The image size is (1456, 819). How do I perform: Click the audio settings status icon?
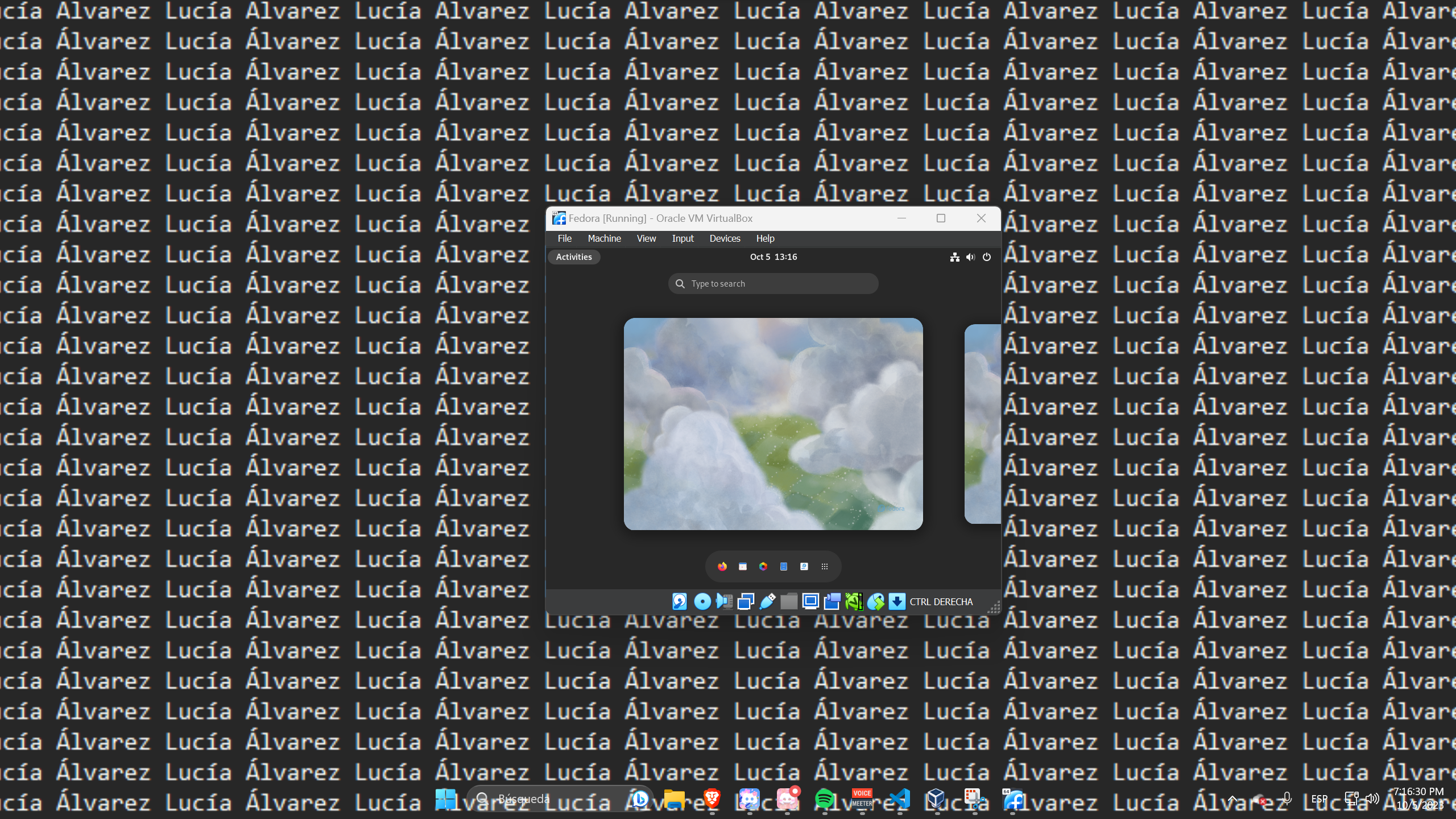click(x=724, y=601)
